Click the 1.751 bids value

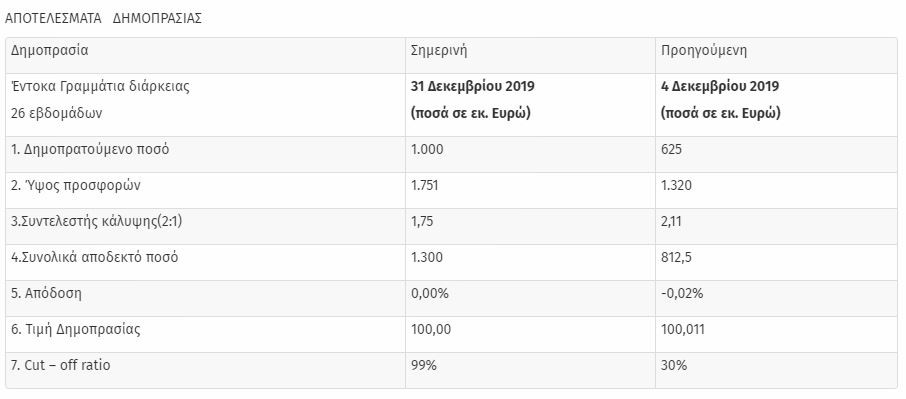click(426, 186)
